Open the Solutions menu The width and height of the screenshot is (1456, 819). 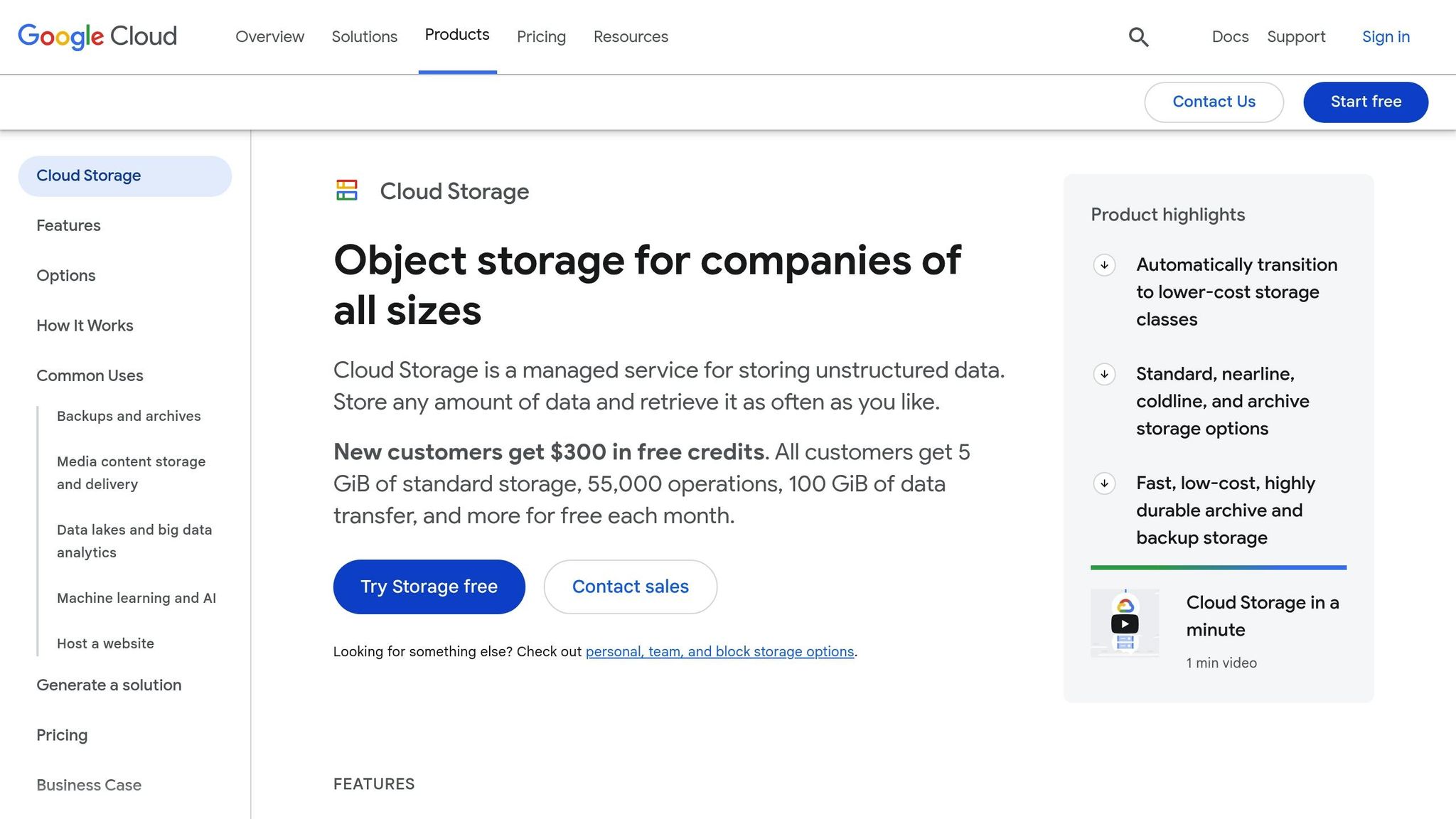point(364,36)
